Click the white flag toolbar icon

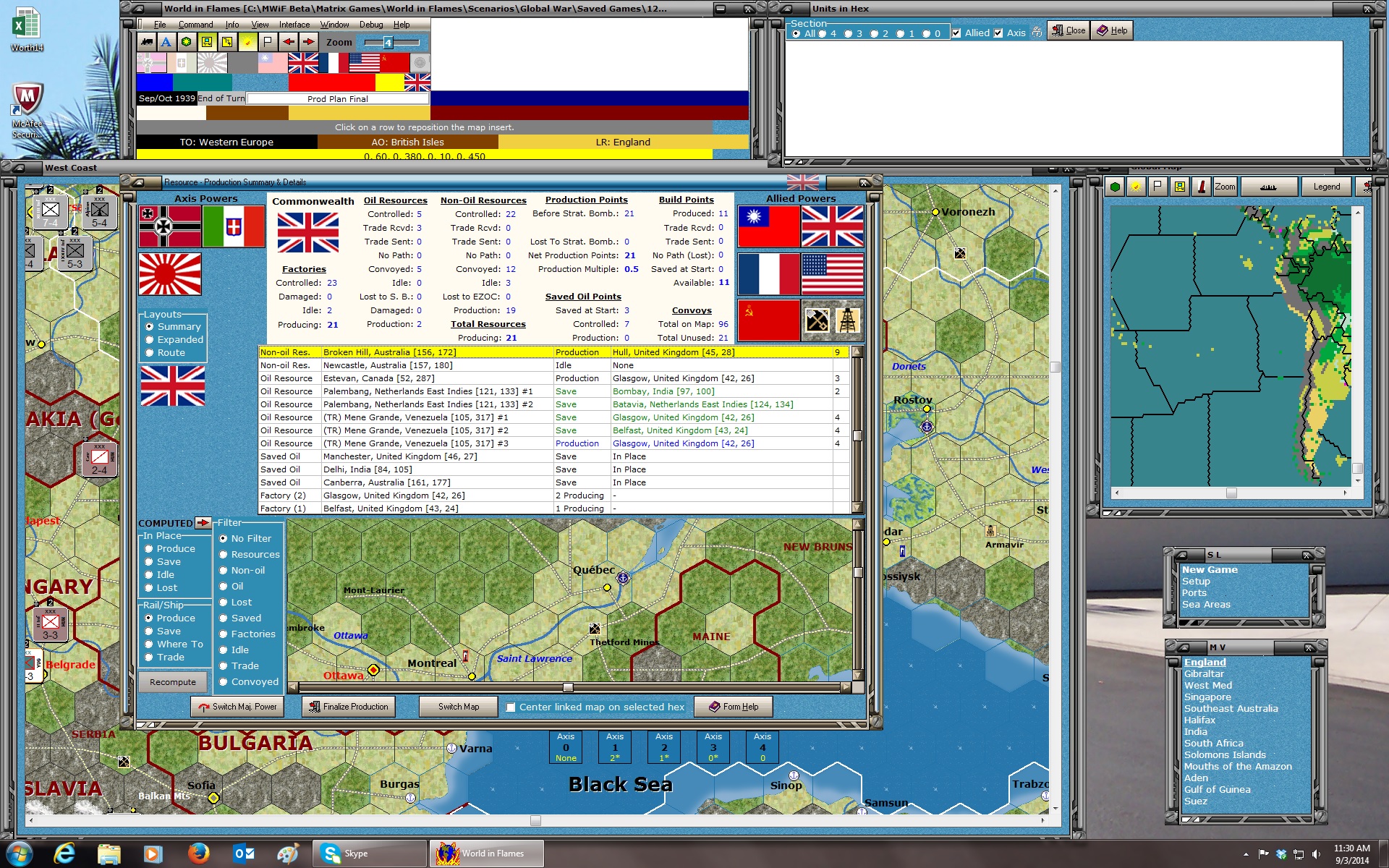[x=268, y=42]
